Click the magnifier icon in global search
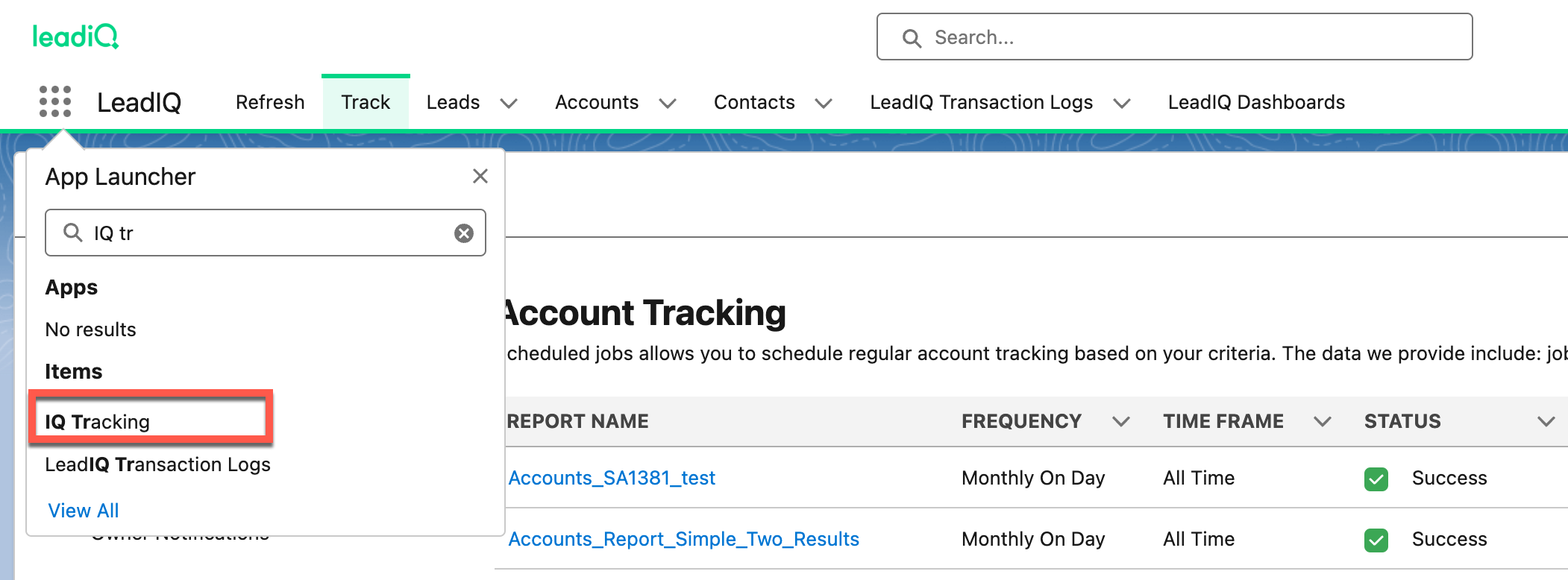Image resolution: width=1568 pixels, height=580 pixels. [912, 38]
